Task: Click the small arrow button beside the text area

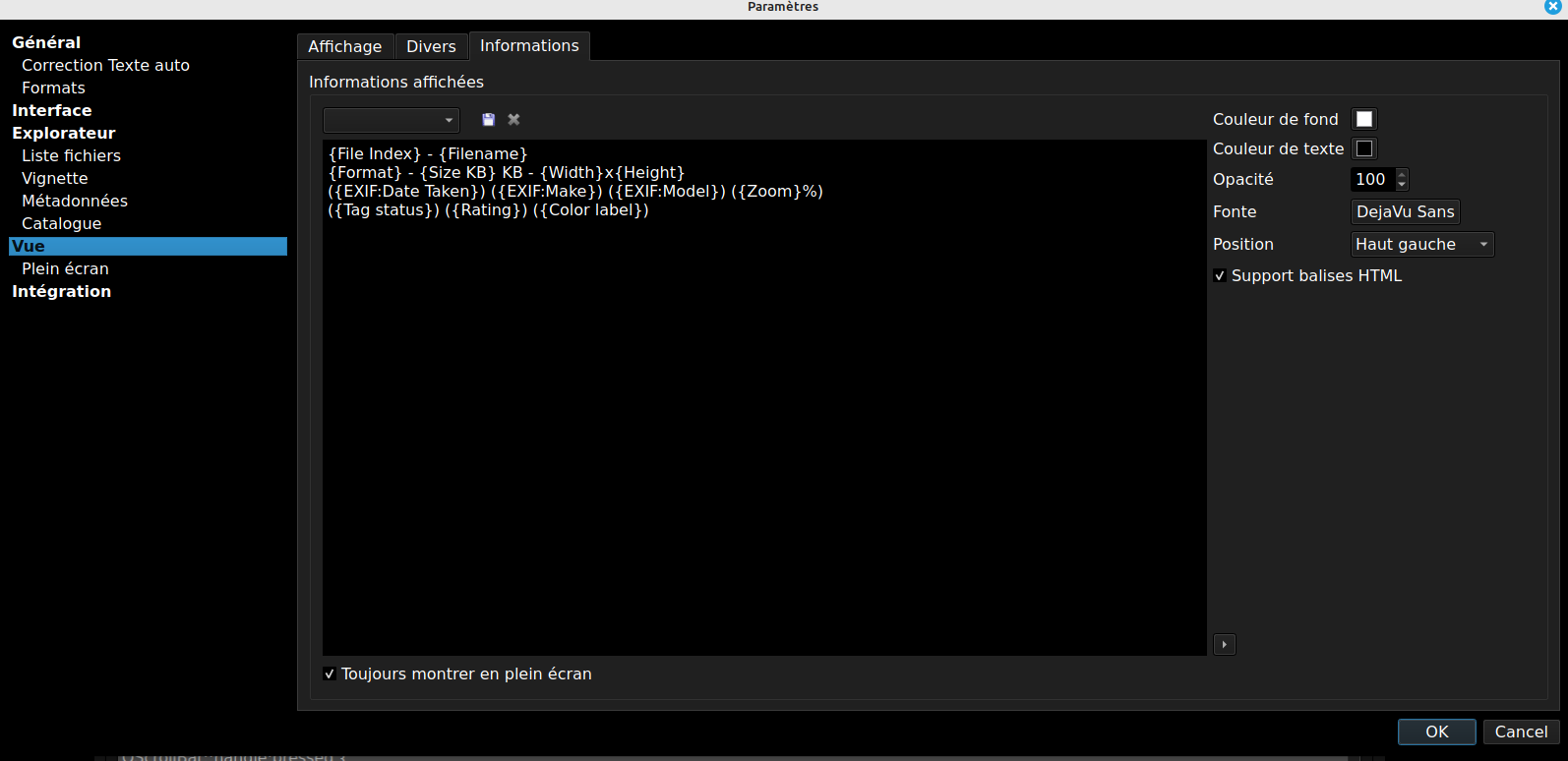Action: coord(1225,645)
